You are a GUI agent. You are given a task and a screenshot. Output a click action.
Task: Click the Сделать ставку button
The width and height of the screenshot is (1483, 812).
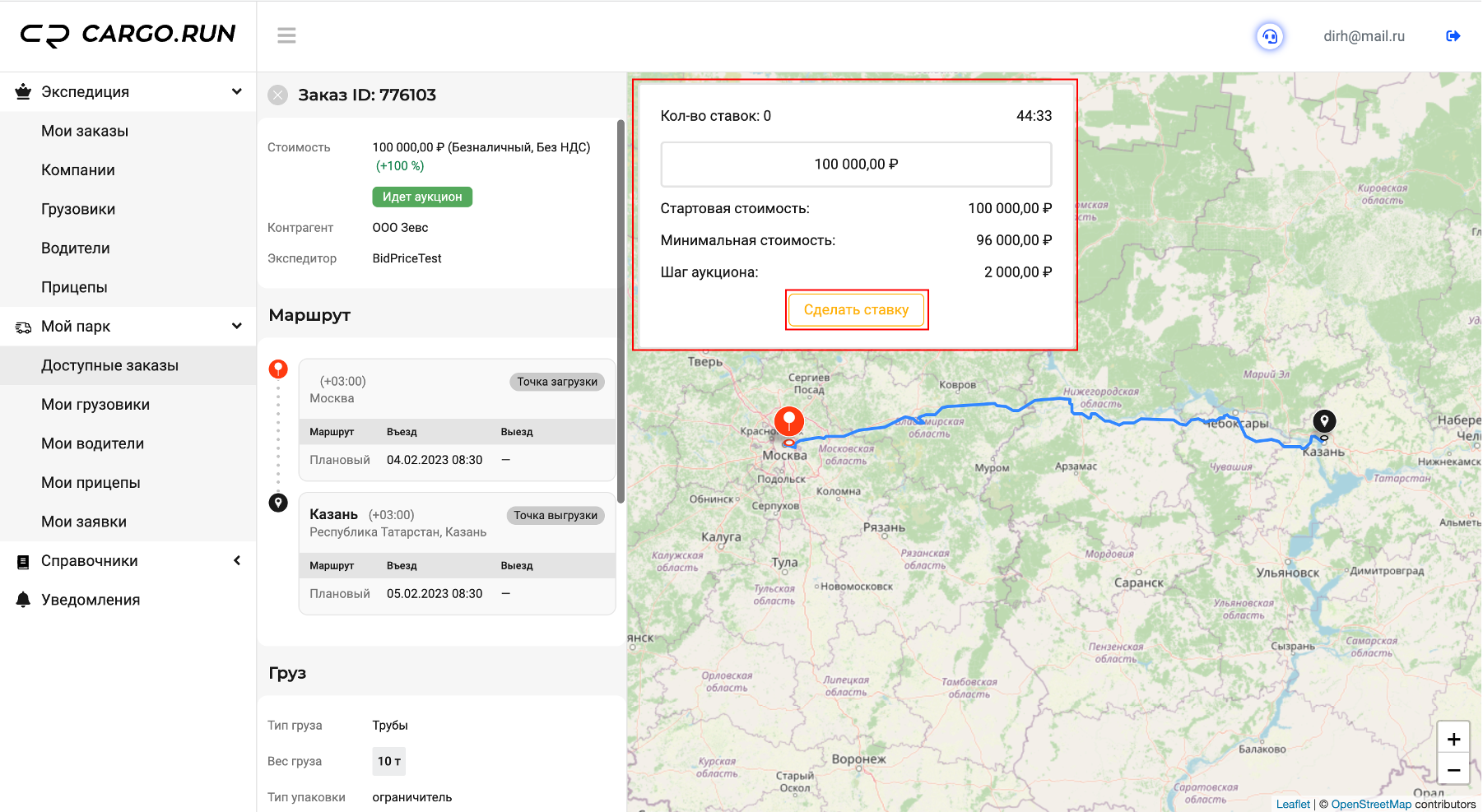[x=856, y=310]
